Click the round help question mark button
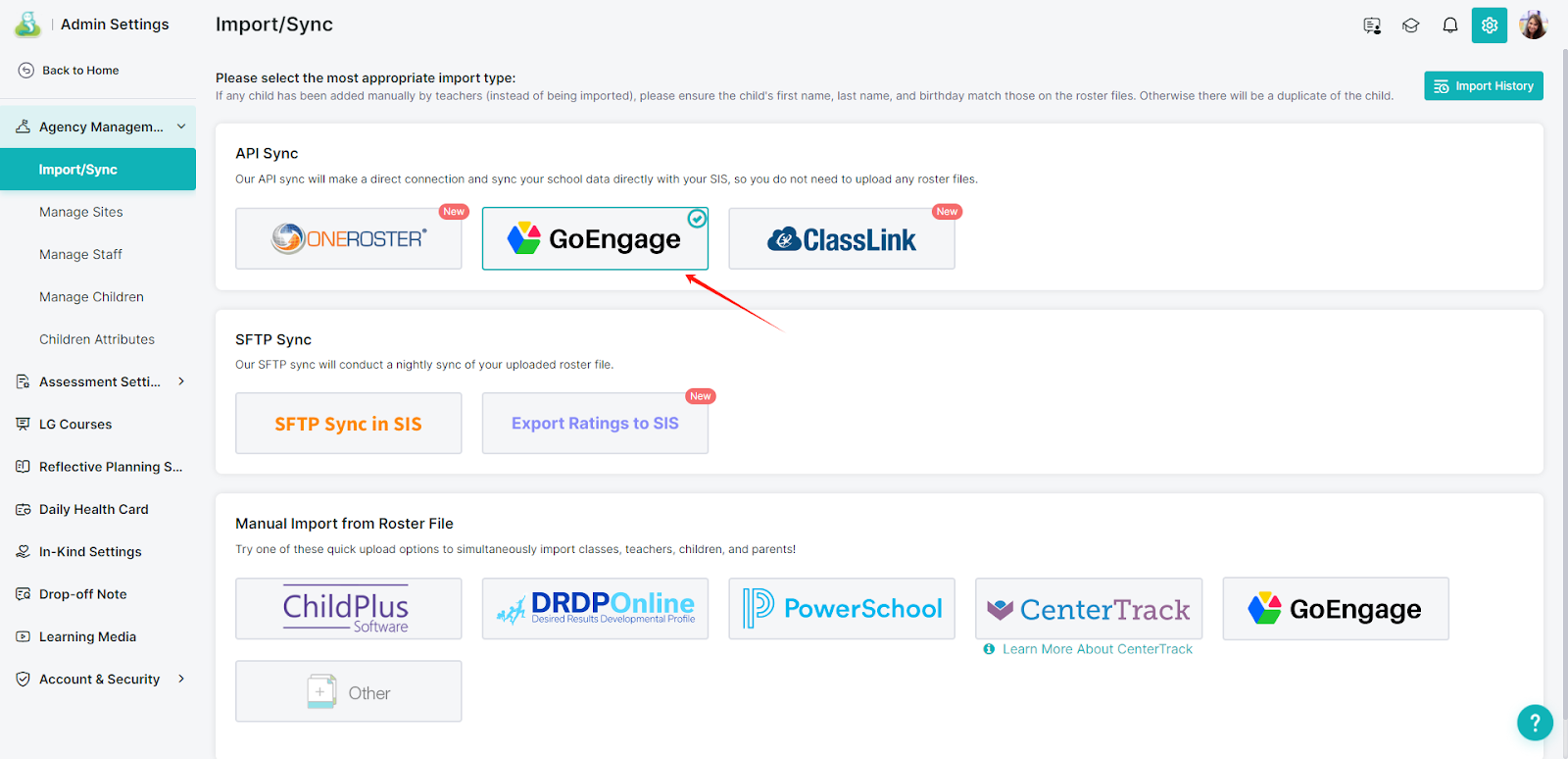This screenshot has width=1568, height=759. (1535, 723)
